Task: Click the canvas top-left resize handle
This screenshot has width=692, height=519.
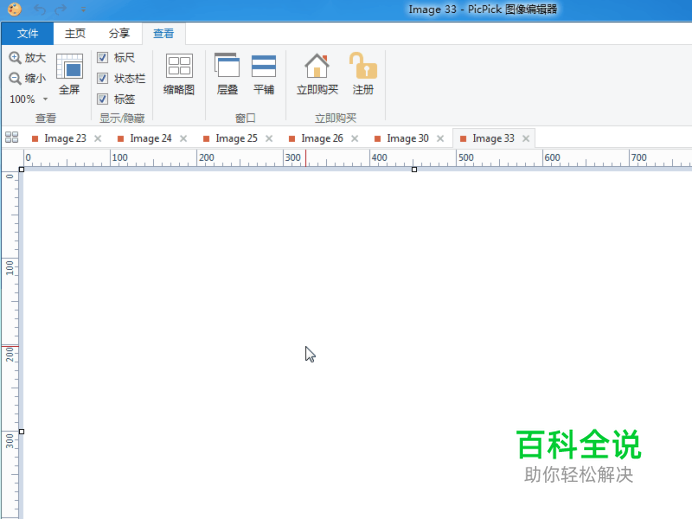Action: tap(21, 169)
